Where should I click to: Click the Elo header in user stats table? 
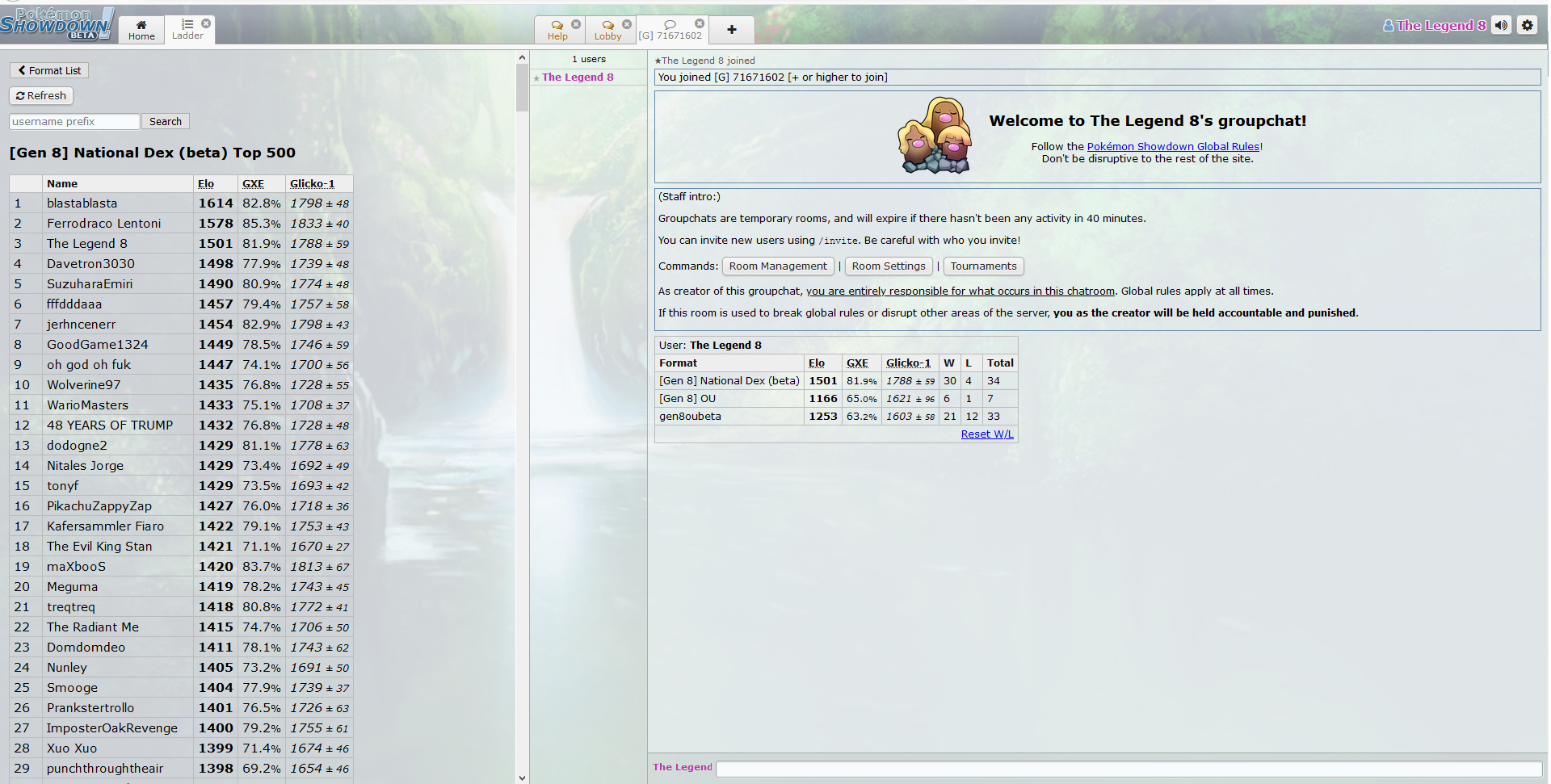(x=817, y=363)
